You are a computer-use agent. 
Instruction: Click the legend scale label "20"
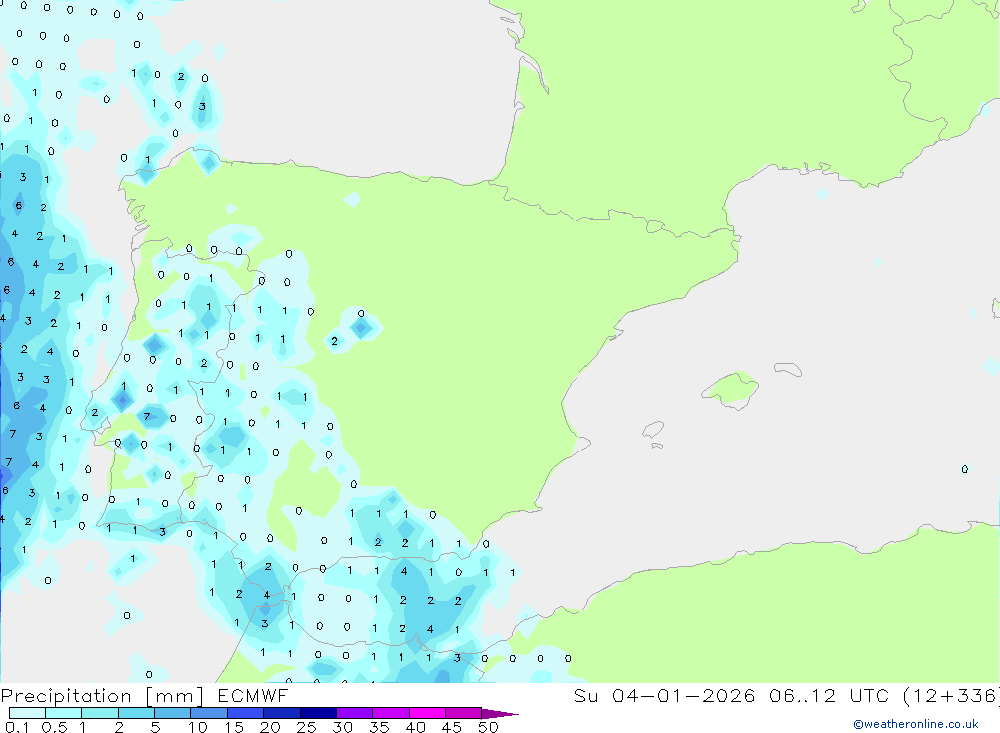point(270,727)
